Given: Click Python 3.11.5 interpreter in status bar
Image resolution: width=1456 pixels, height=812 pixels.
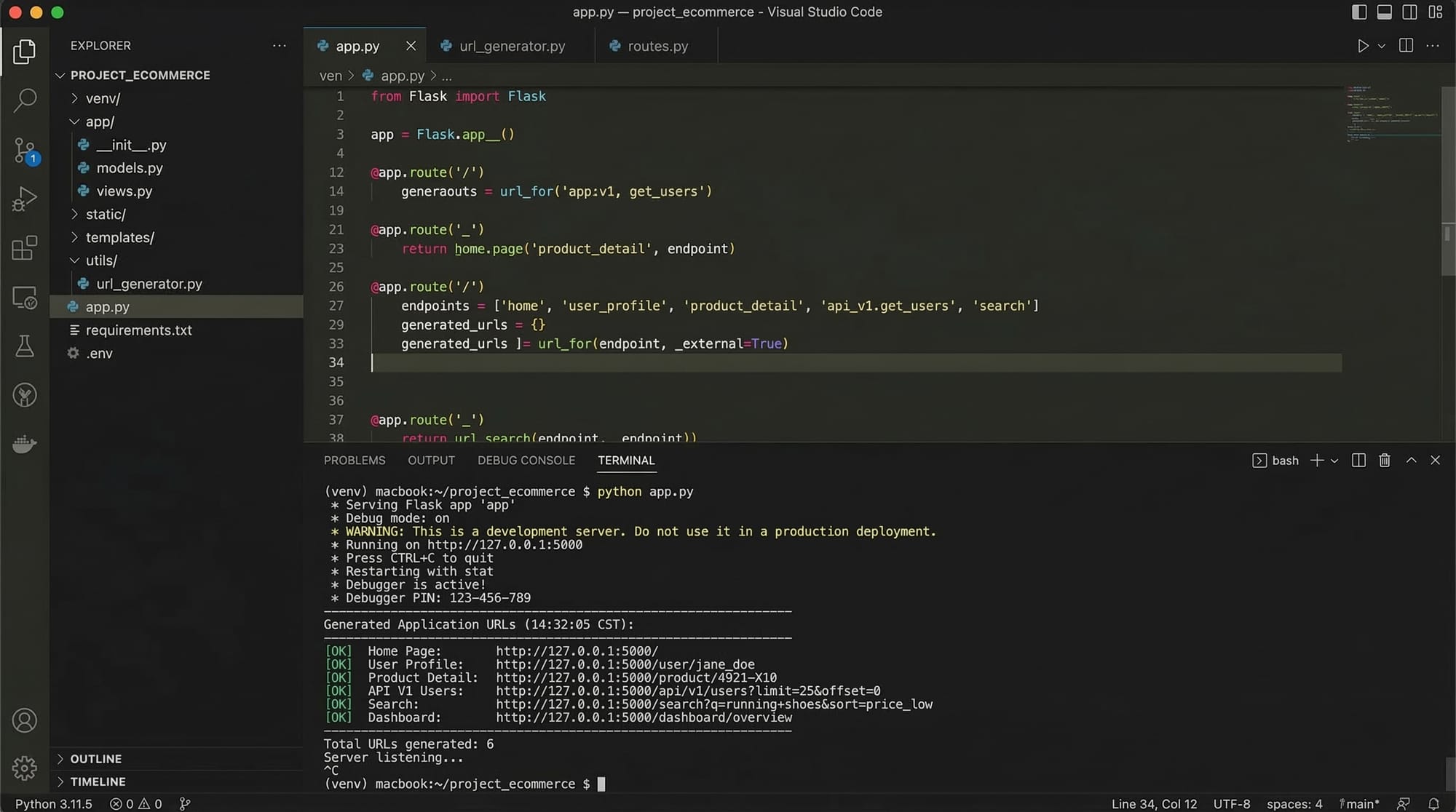Looking at the screenshot, I should [54, 804].
